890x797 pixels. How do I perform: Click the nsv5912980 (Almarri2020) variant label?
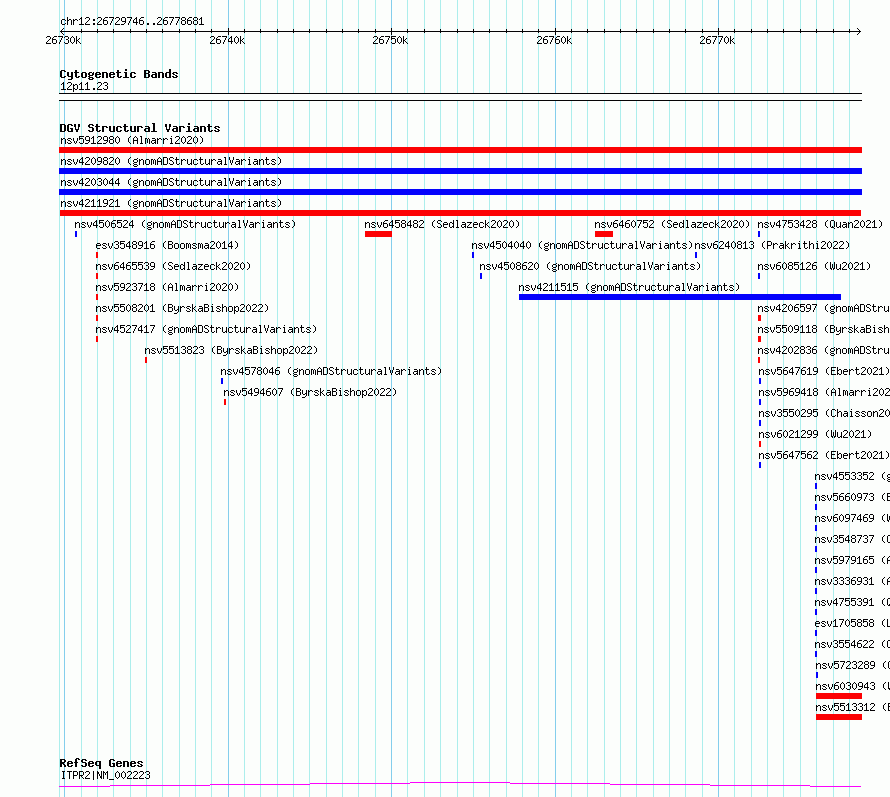[132, 140]
